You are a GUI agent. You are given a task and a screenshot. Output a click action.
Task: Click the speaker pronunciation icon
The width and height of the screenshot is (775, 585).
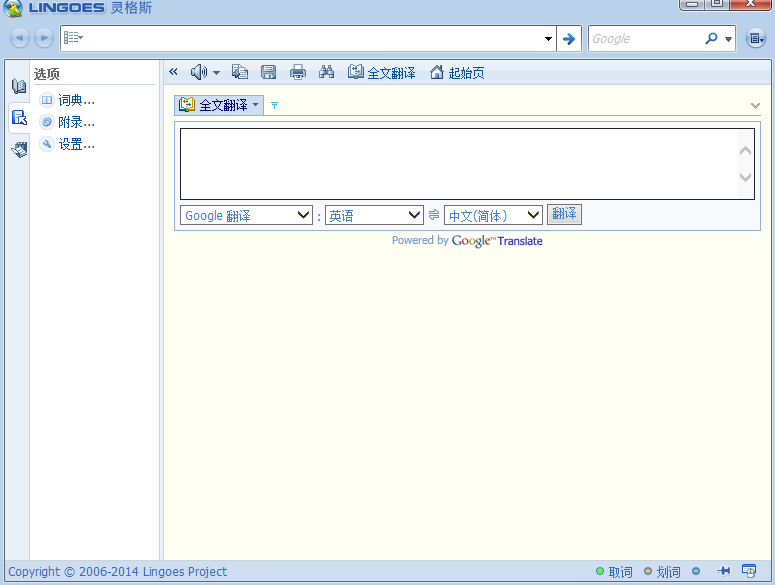pos(199,73)
